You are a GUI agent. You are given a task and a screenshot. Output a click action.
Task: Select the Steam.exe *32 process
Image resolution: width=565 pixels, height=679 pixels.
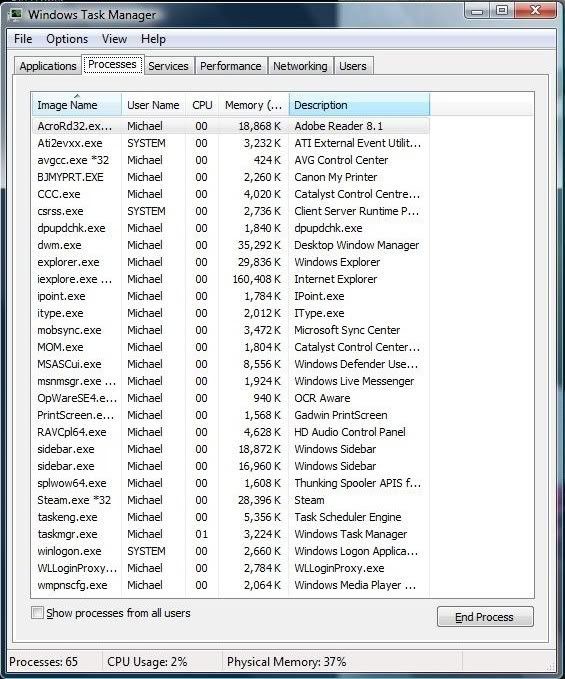point(231,500)
